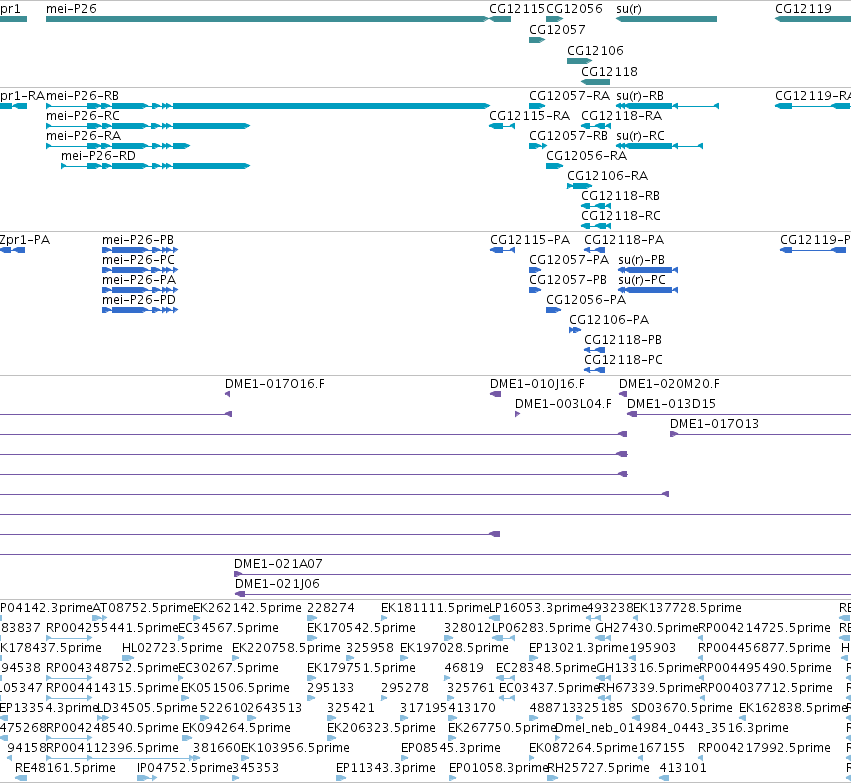The width and height of the screenshot is (851, 783).
Task: Click EST EK267750.5prime
Action: coord(452,738)
